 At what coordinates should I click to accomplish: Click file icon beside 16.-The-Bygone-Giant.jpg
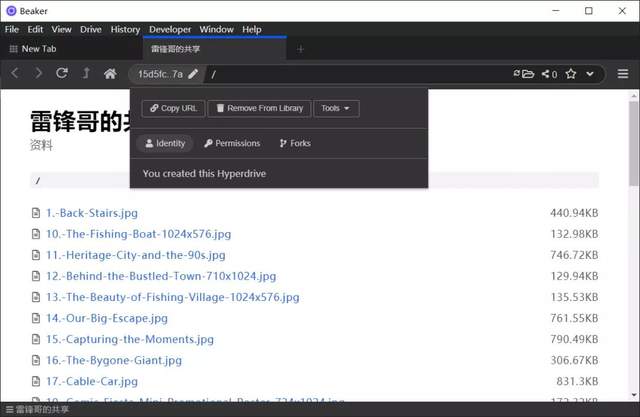pyautogui.click(x=36, y=360)
